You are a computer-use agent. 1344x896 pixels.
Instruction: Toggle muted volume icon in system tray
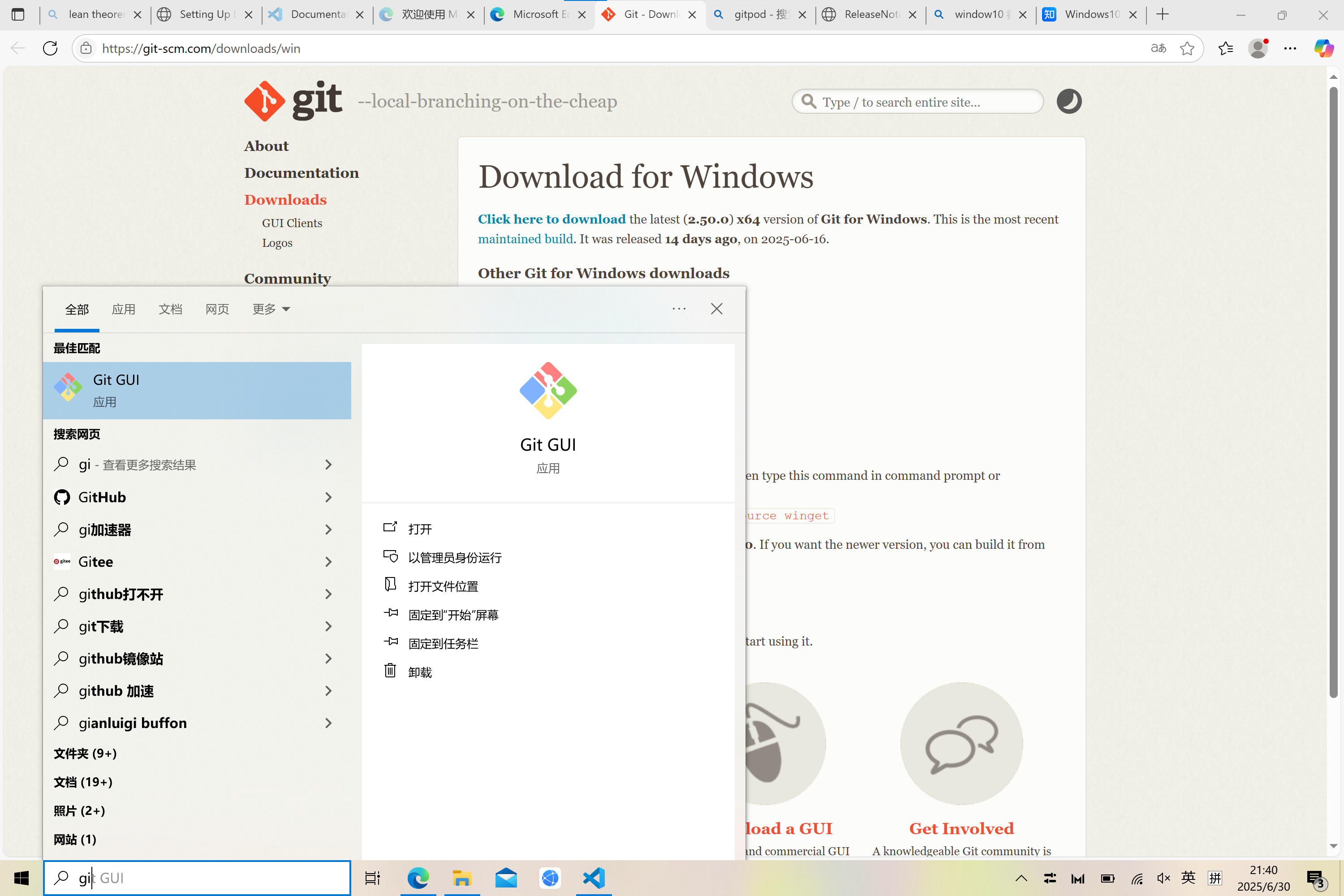[1163, 878]
